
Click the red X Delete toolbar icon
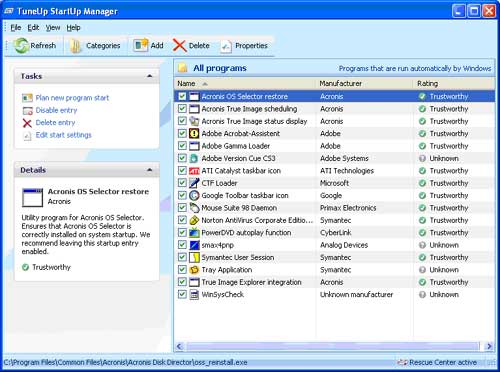(x=179, y=45)
